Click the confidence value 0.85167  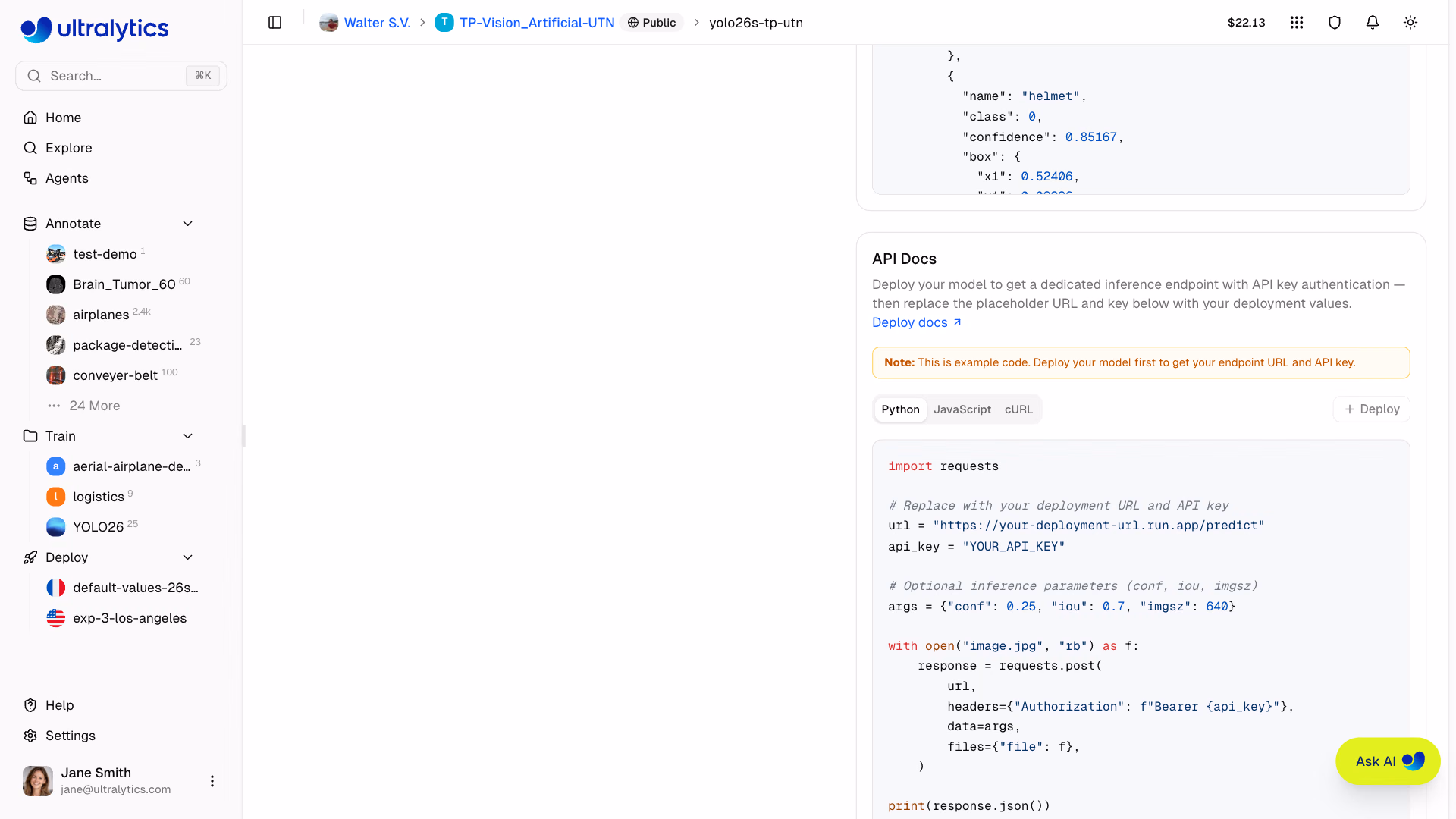pyautogui.click(x=1090, y=137)
